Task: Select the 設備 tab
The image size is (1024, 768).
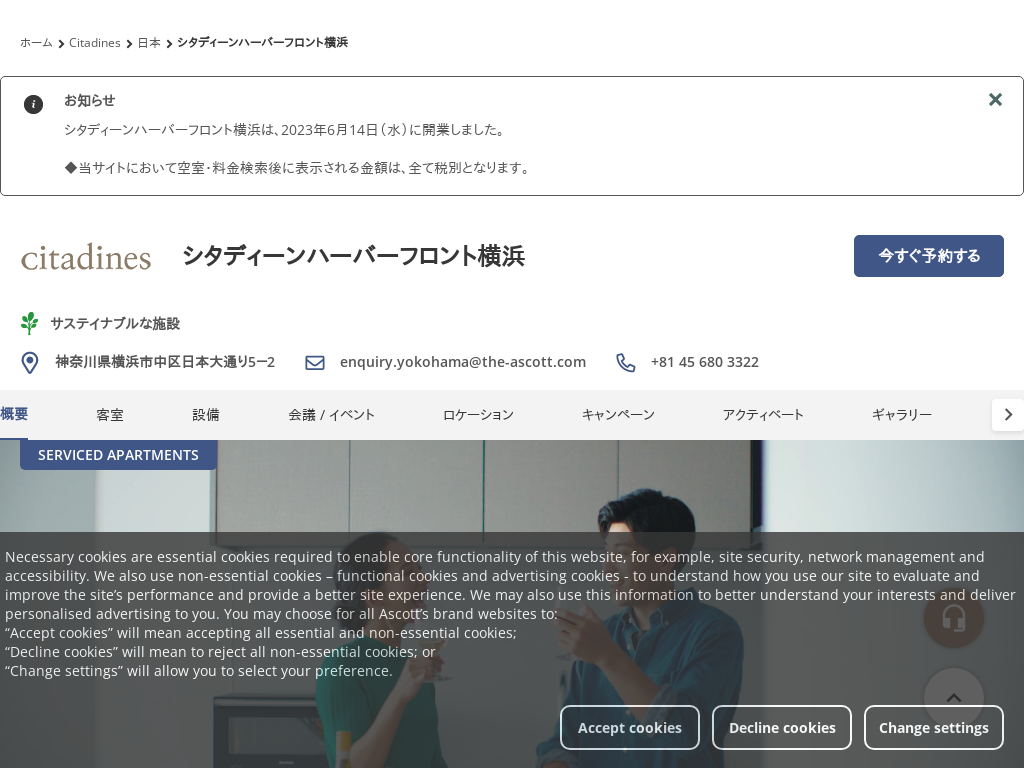Action: click(206, 415)
